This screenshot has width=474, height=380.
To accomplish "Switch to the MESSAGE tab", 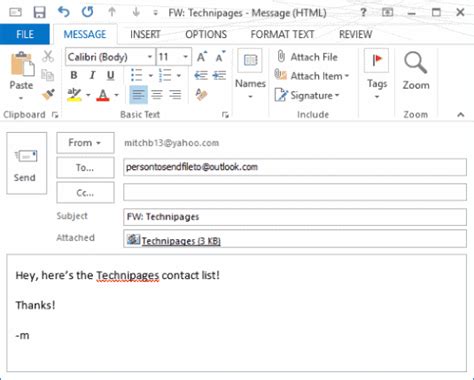I will (85, 34).
